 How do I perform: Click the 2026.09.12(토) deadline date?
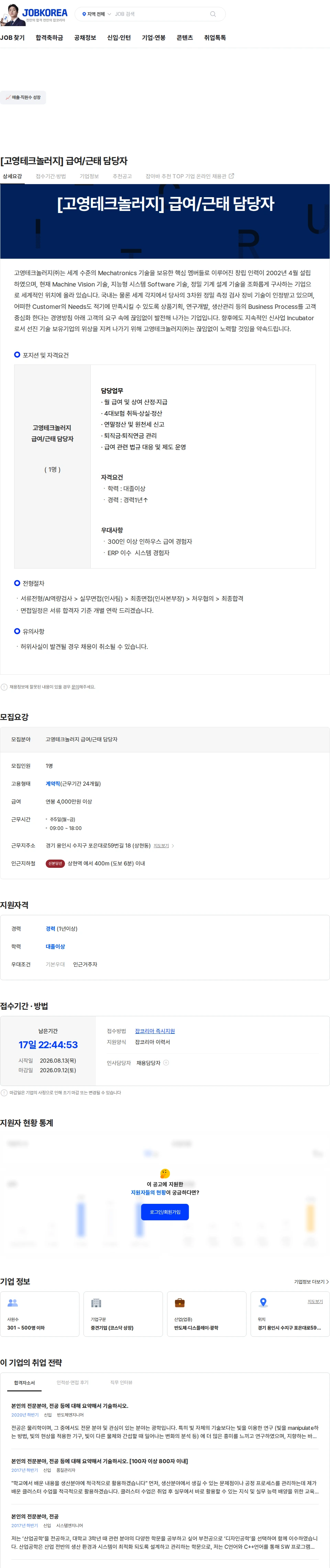(x=58, y=1070)
